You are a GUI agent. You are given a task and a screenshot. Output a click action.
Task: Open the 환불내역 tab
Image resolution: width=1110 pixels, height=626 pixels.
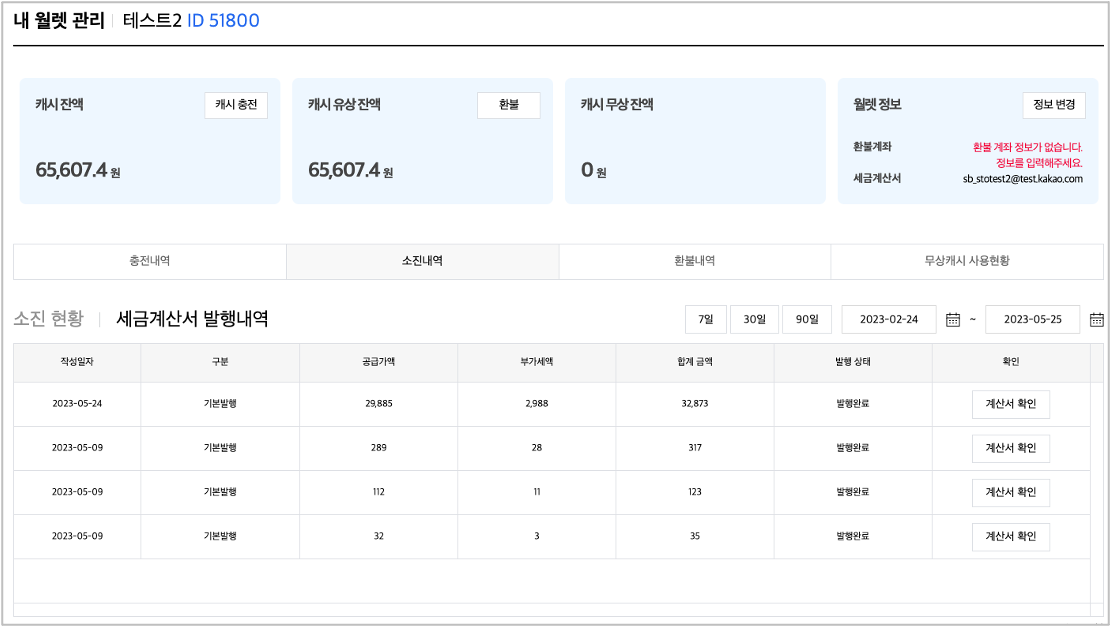click(694, 261)
